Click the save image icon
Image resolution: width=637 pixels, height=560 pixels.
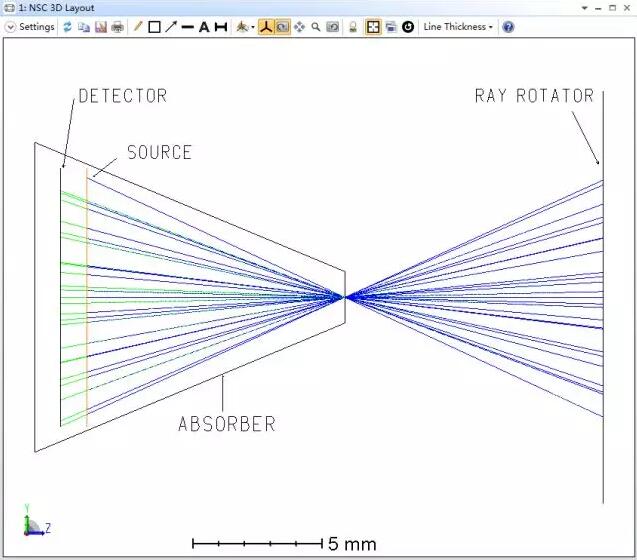pos(100,27)
